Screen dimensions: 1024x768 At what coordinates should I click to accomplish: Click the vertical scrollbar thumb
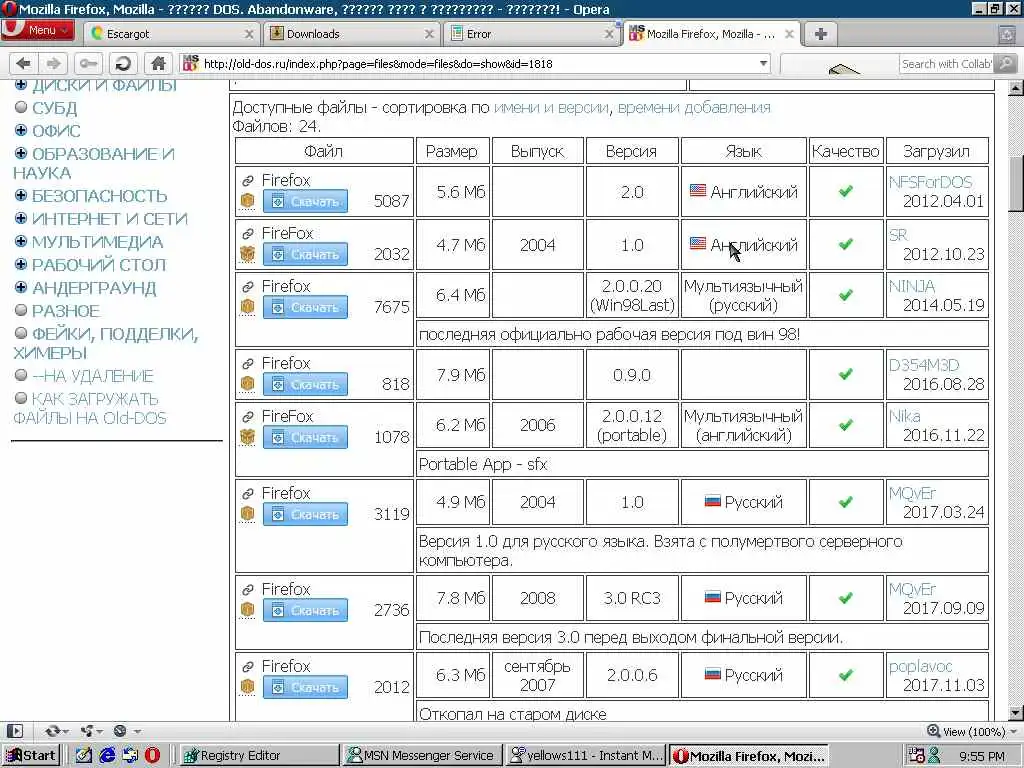coord(1015,184)
